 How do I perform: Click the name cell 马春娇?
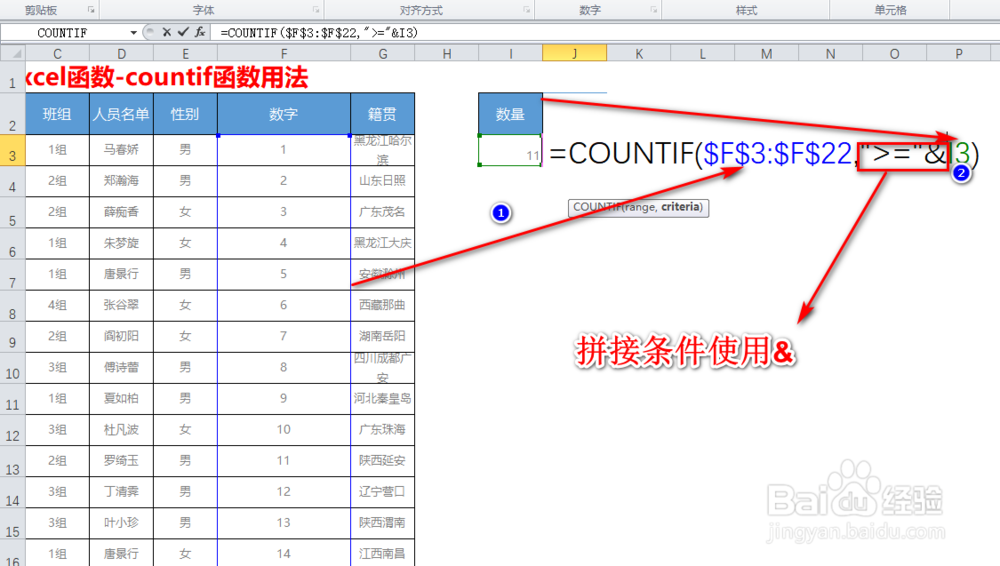pyautogui.click(x=121, y=150)
